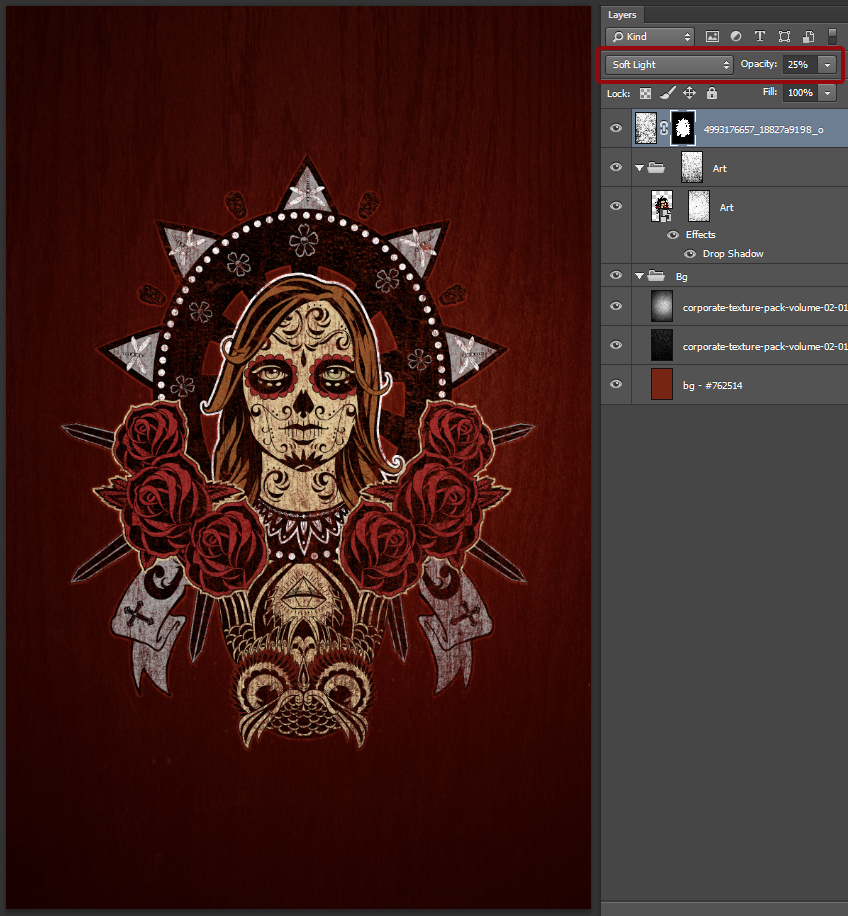Filter layers by shape layer icon
This screenshot has width=848, height=916.
[x=784, y=36]
